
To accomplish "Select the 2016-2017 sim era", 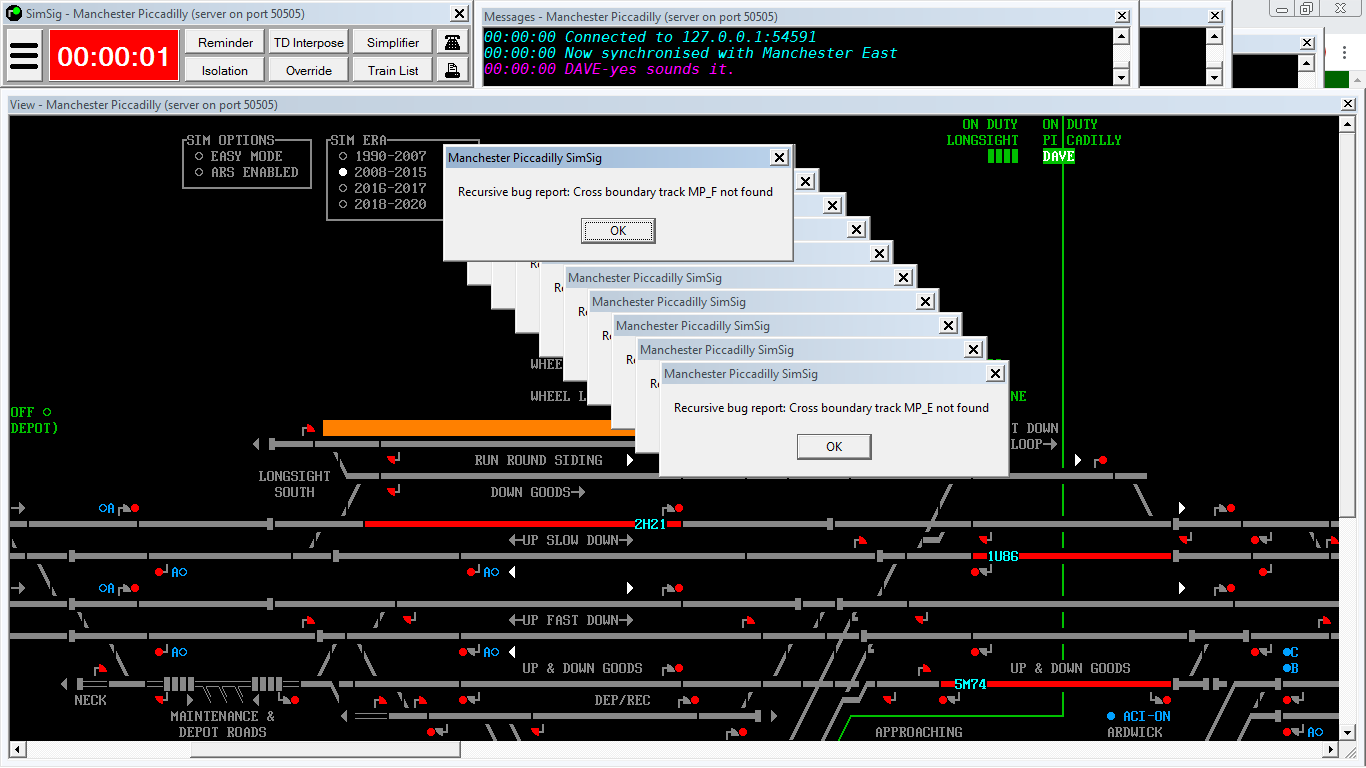I will pyautogui.click(x=344, y=188).
